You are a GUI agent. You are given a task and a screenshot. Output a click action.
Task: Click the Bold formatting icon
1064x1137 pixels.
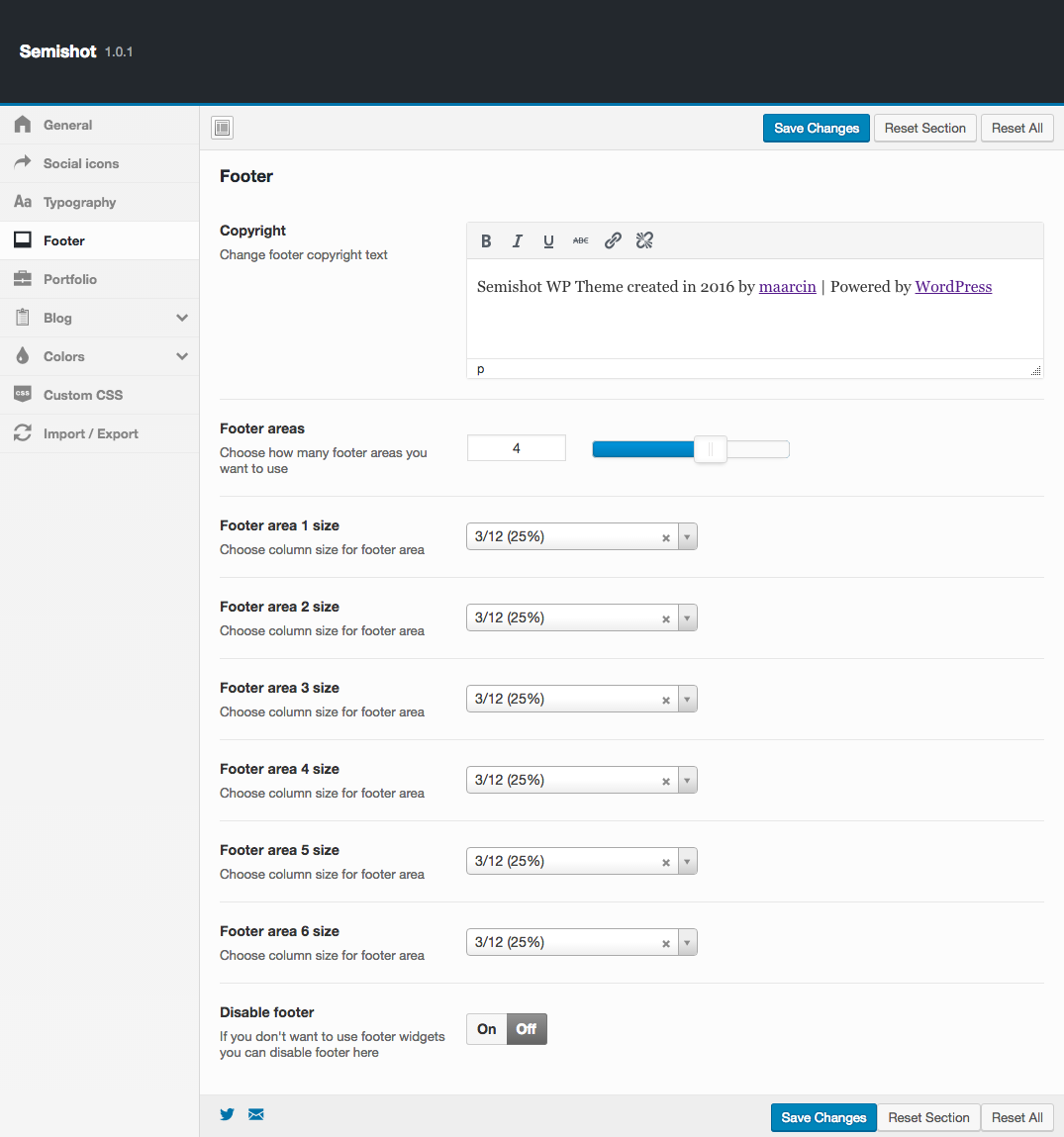pyautogui.click(x=486, y=240)
